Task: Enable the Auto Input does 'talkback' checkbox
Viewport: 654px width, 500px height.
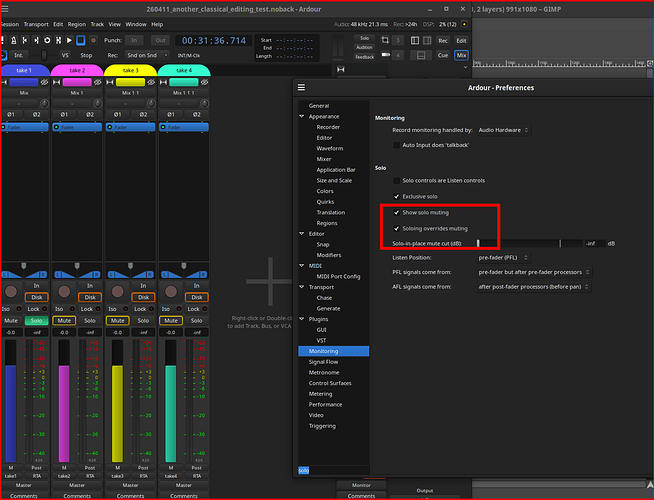Action: coord(397,145)
